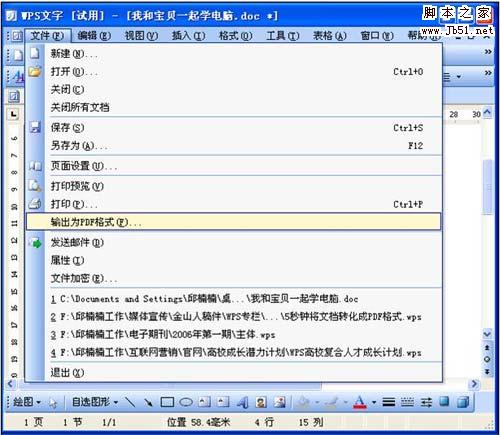Click the Open folder icon in menu
Screen dimensions: 500x435
35,71
